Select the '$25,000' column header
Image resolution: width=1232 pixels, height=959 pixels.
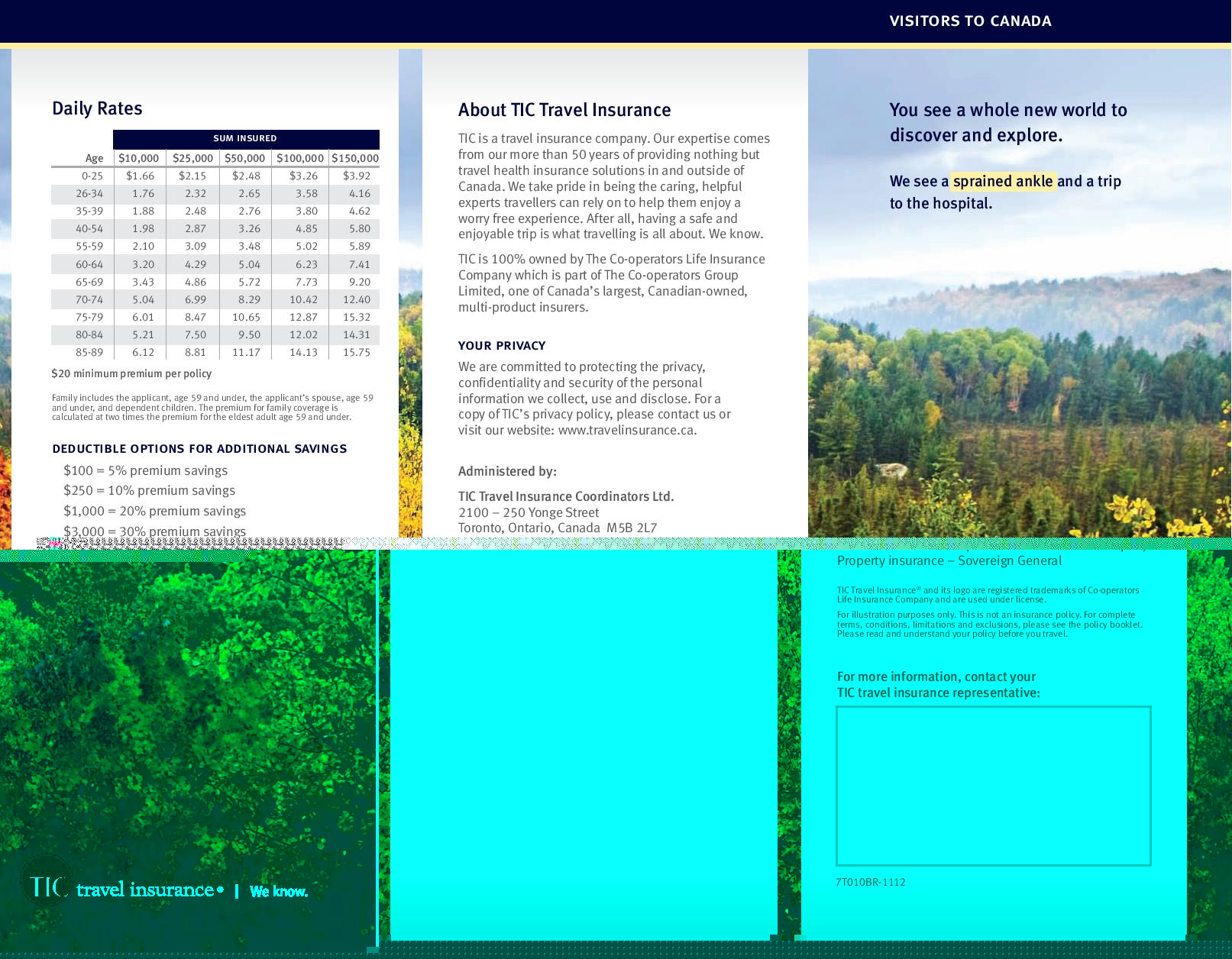(x=192, y=158)
